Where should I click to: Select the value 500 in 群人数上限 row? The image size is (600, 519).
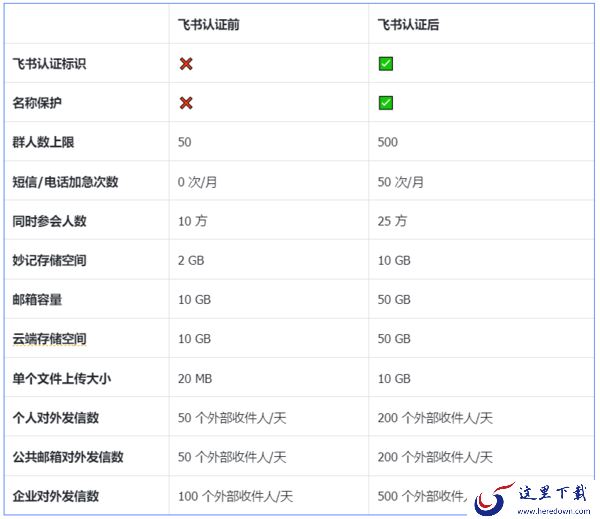tap(388, 142)
